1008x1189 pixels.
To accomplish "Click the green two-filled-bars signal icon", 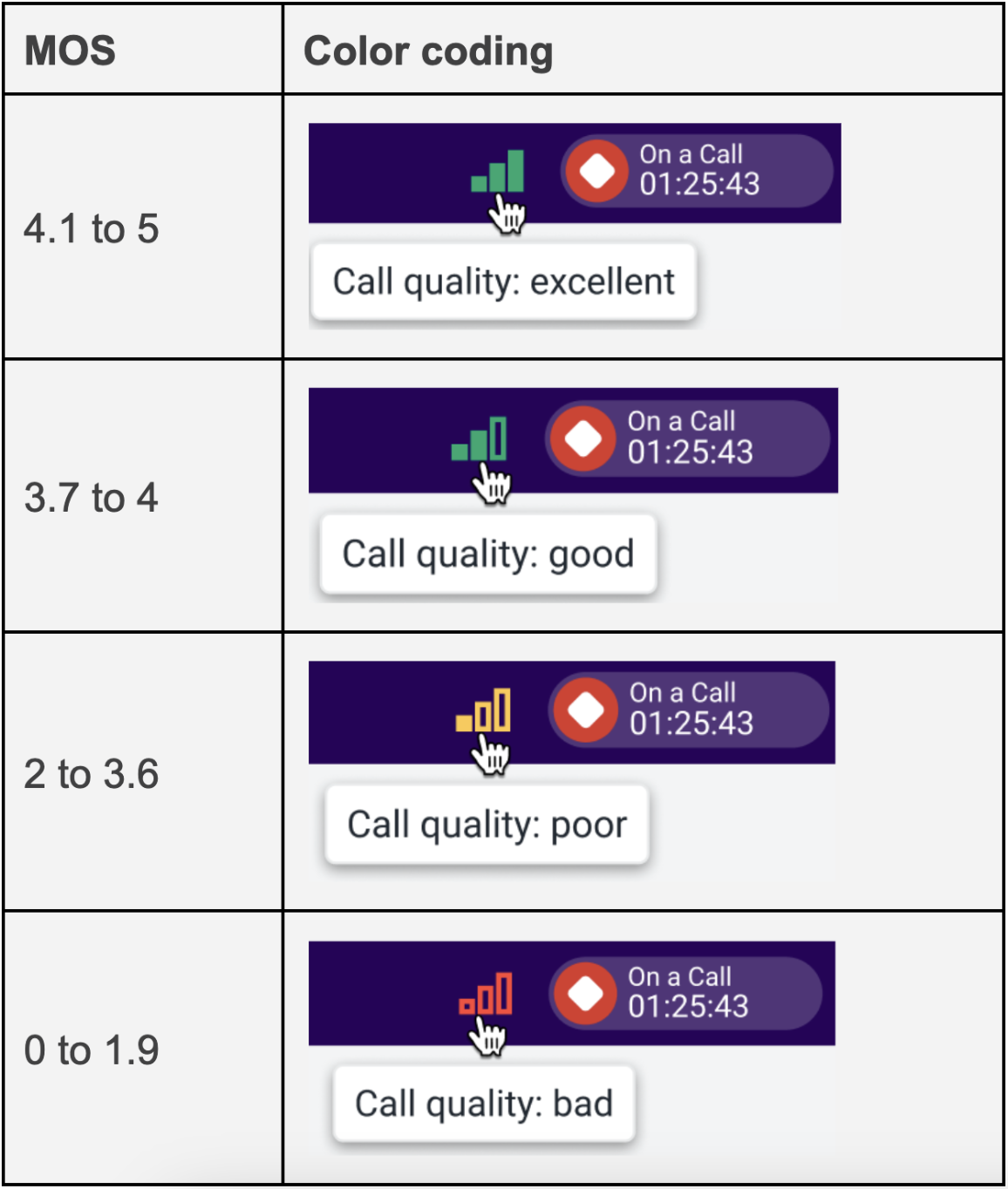I will click(479, 438).
